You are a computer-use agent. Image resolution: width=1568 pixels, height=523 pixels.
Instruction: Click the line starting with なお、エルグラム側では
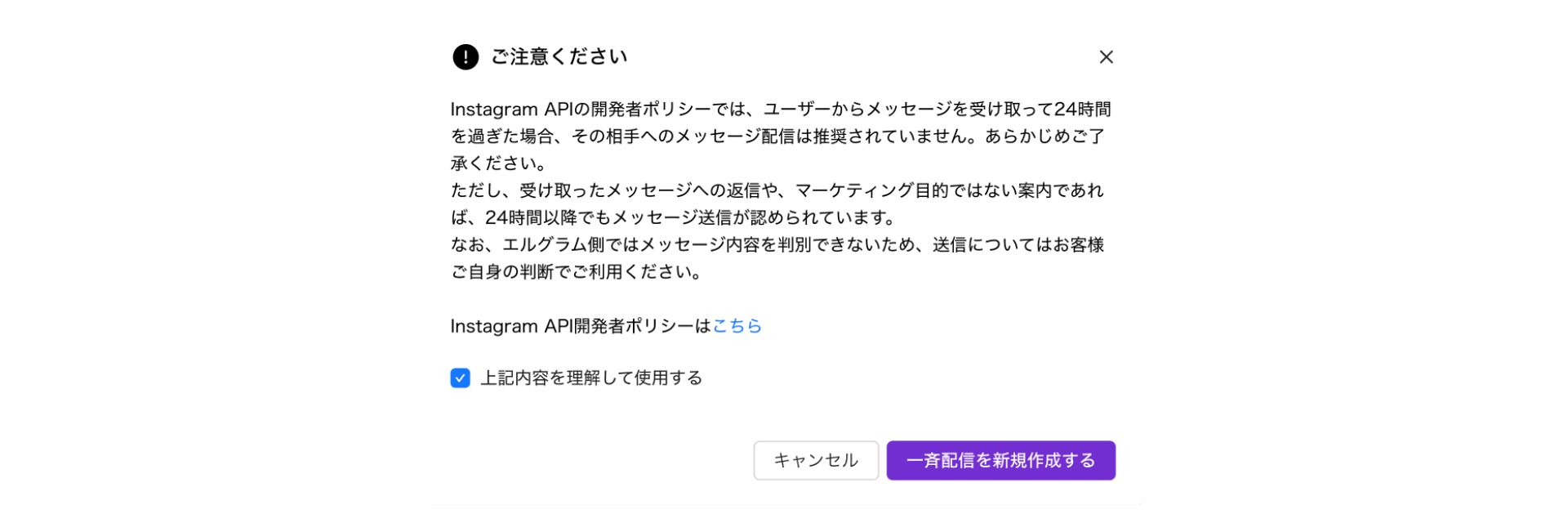pos(777,245)
